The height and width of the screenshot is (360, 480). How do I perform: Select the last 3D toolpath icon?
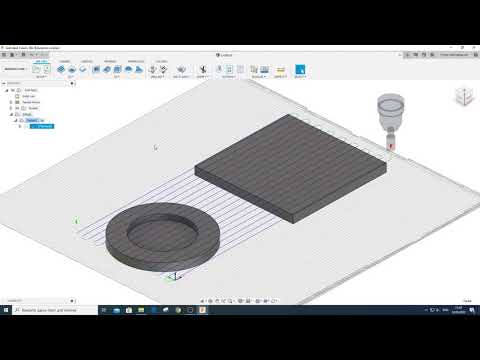coord(139,69)
